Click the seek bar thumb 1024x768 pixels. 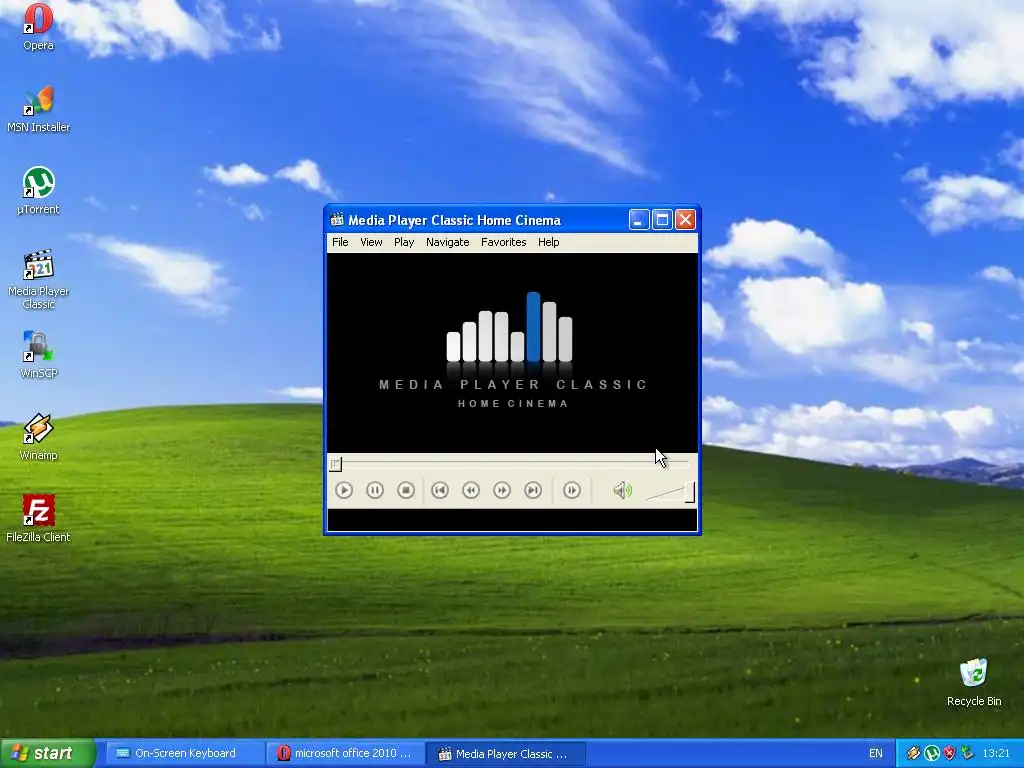(335, 464)
